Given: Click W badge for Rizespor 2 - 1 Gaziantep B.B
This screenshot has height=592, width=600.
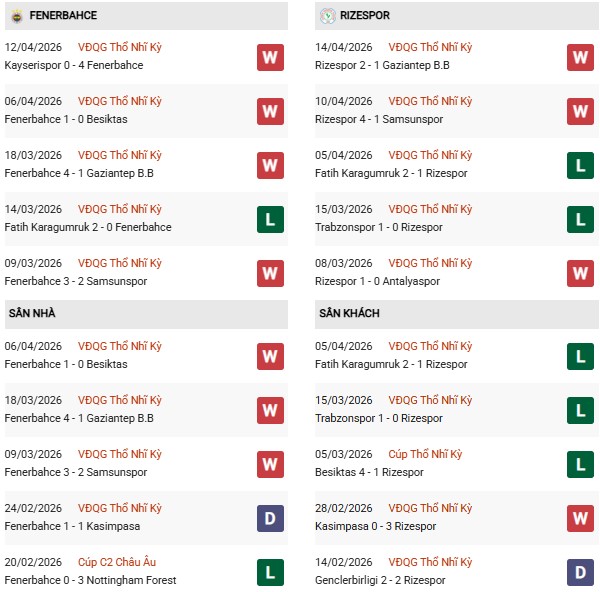Looking at the screenshot, I should [x=581, y=57].
